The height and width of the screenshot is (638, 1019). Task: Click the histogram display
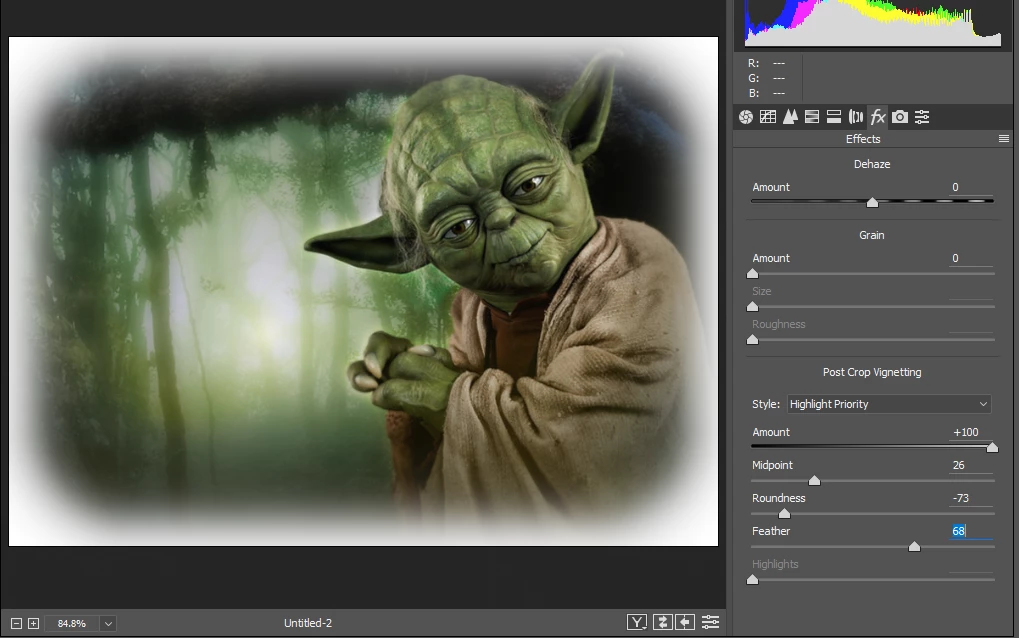click(873, 23)
